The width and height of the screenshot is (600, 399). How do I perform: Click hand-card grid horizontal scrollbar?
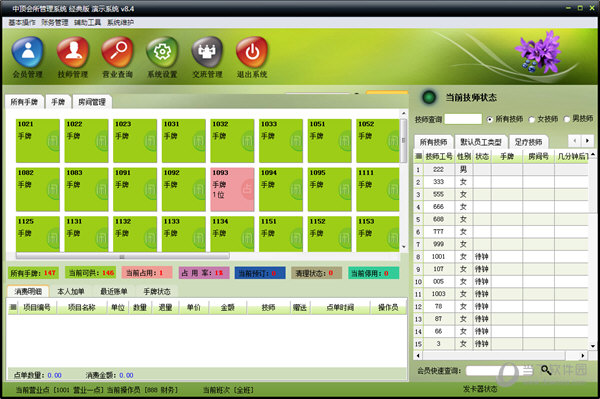122,256
